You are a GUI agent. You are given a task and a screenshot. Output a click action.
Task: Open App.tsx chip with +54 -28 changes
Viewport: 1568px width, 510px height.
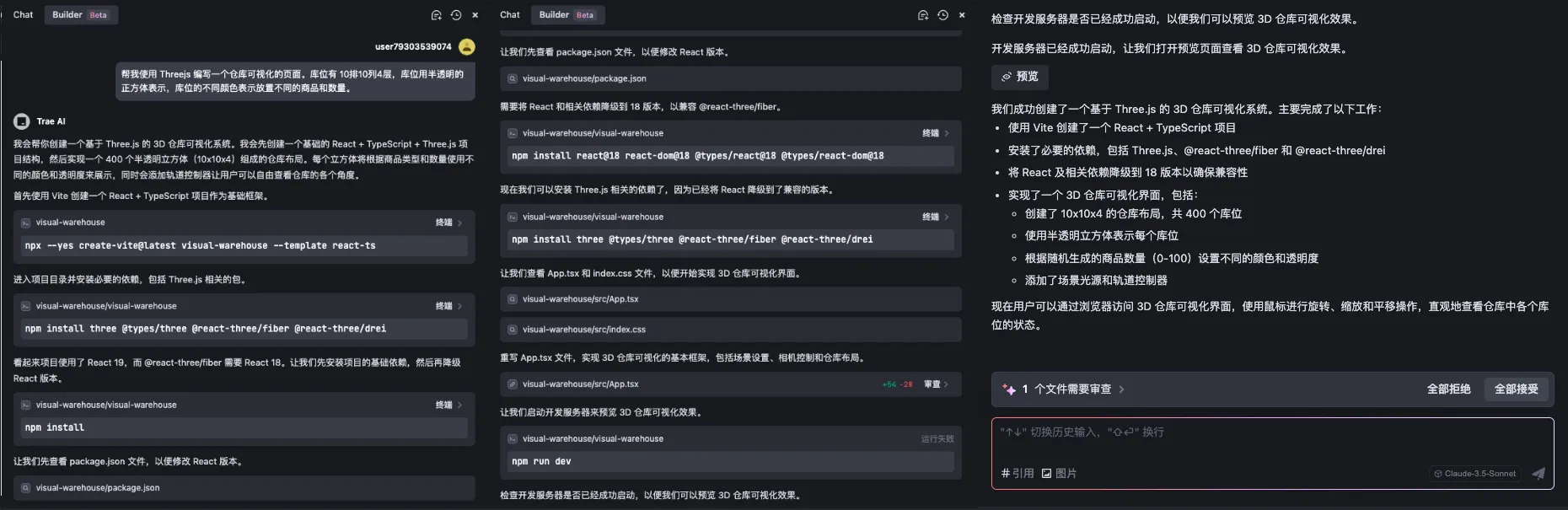731,384
